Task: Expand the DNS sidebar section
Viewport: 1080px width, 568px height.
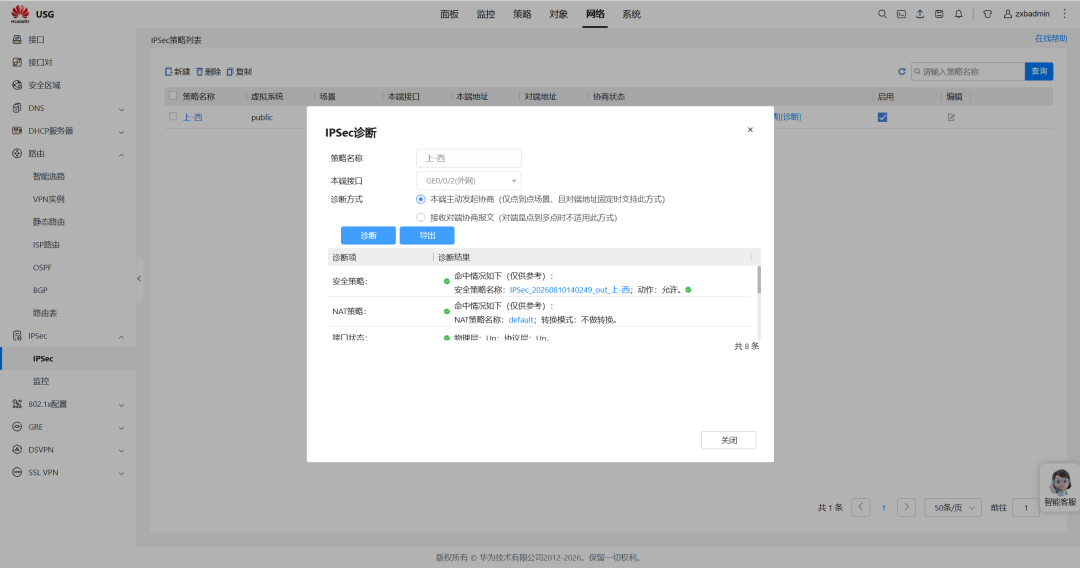Action: [x=121, y=109]
